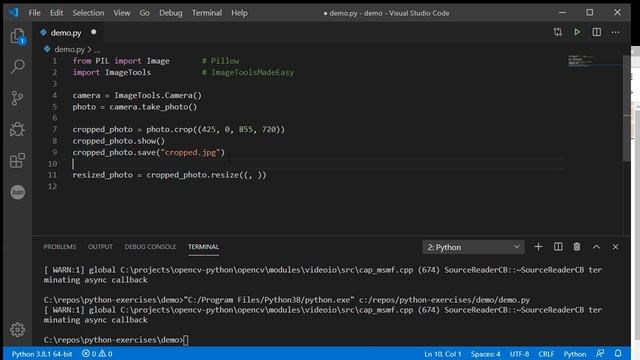Click line number 7 in gutter
The image size is (640, 360).
(54, 129)
